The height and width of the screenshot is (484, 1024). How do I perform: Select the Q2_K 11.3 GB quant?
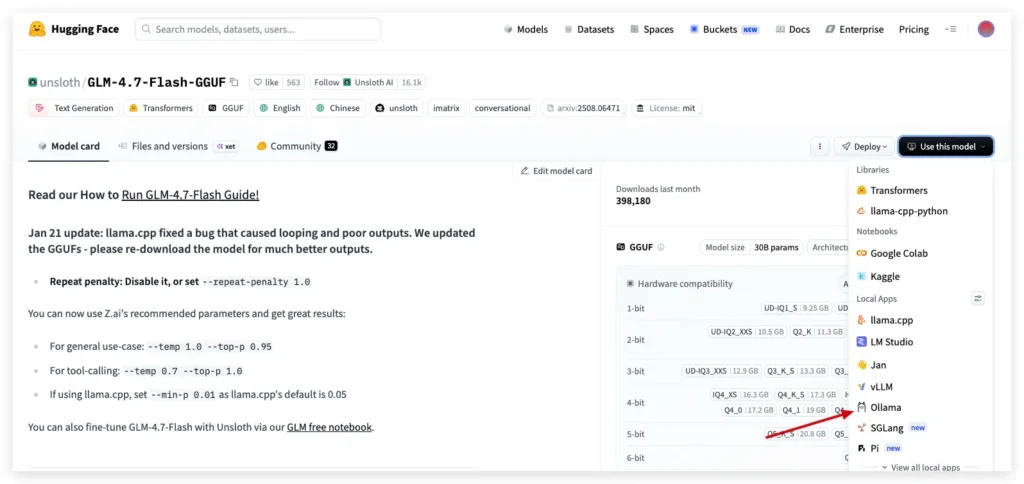pos(818,332)
